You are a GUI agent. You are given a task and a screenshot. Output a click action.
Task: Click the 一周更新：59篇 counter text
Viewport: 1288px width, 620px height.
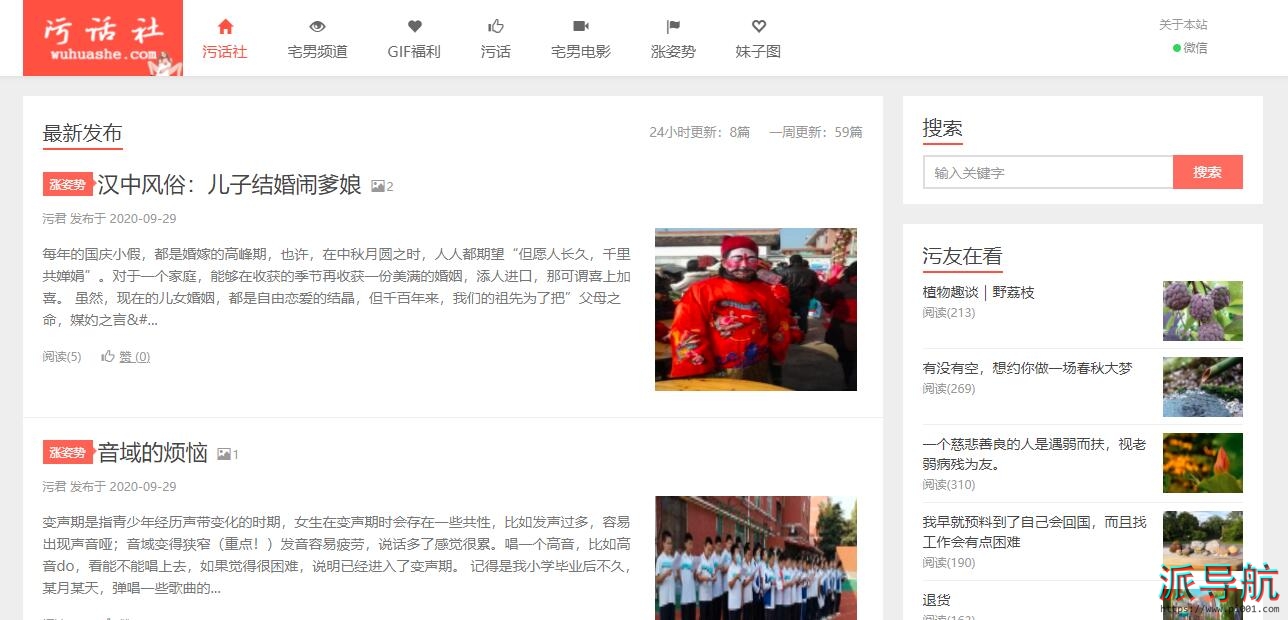tap(816, 132)
